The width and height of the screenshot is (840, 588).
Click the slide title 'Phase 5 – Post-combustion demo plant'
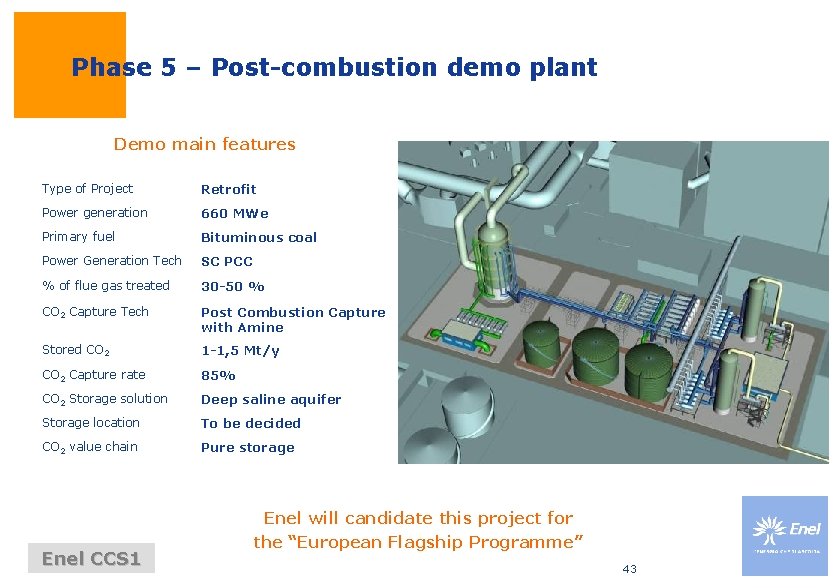pyautogui.click(x=334, y=67)
